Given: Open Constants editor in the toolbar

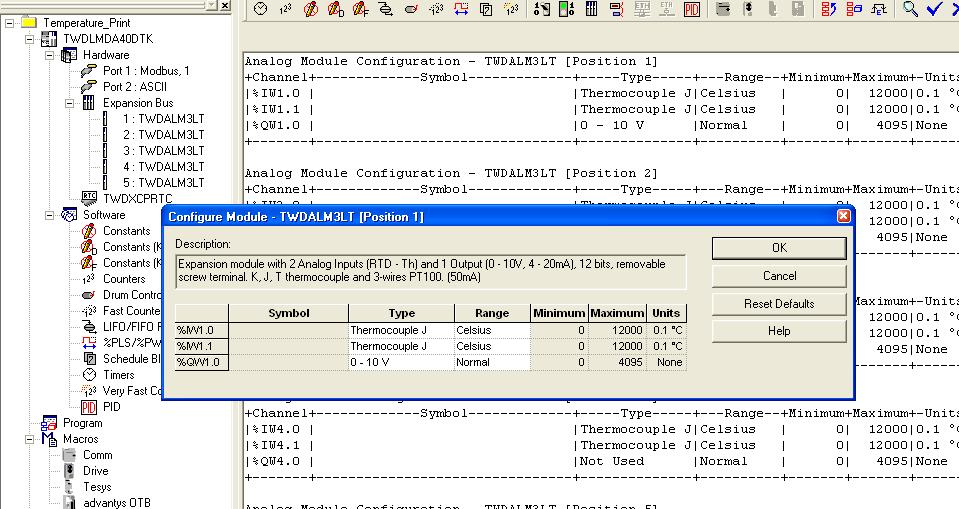Looking at the screenshot, I should click(x=311, y=9).
